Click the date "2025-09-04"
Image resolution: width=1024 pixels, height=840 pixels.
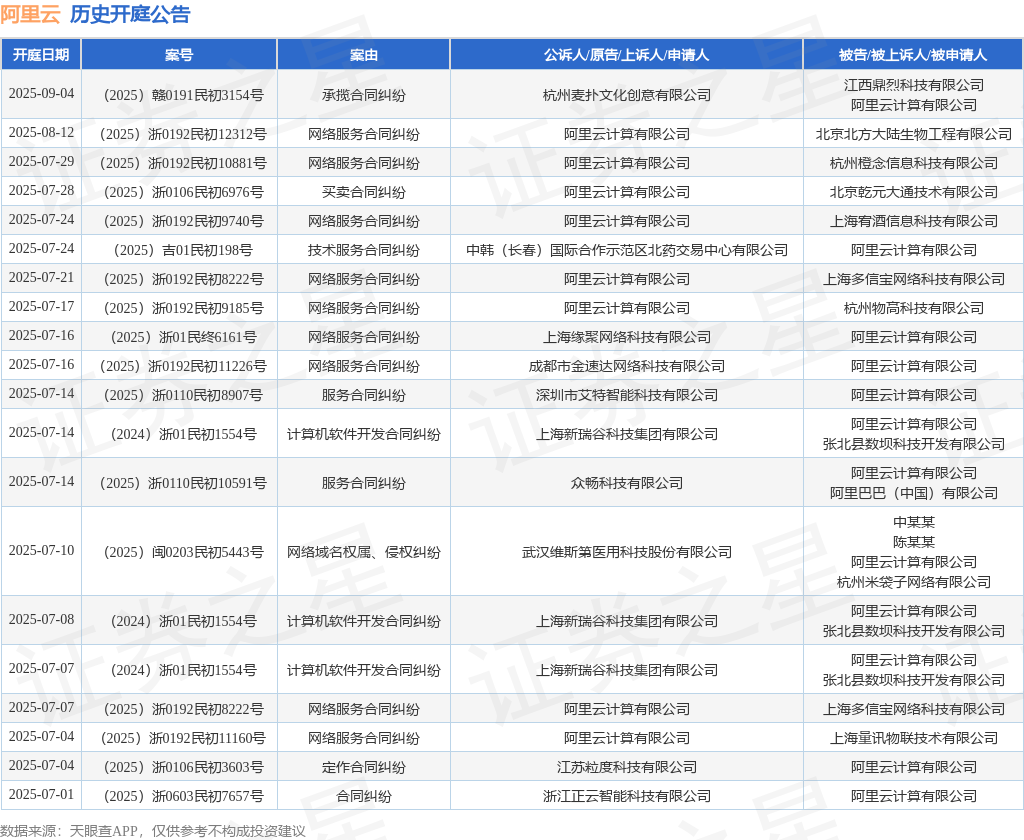(41, 93)
